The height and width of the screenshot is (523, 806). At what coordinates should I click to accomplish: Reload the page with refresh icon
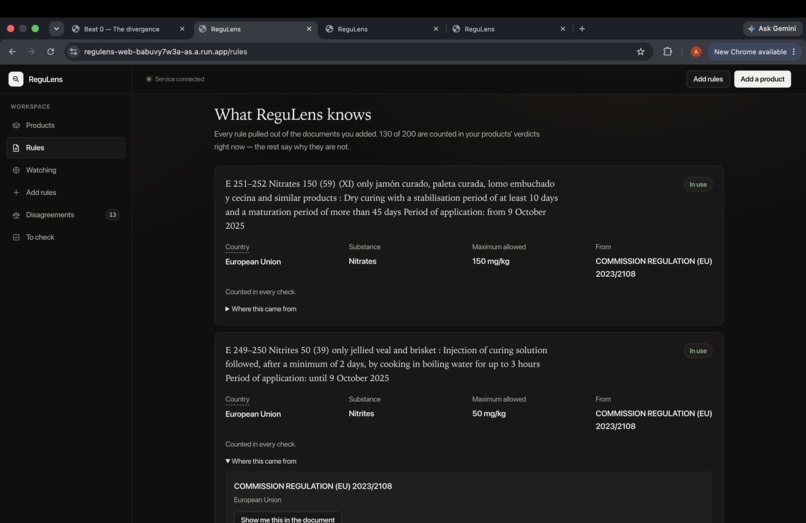click(x=50, y=51)
